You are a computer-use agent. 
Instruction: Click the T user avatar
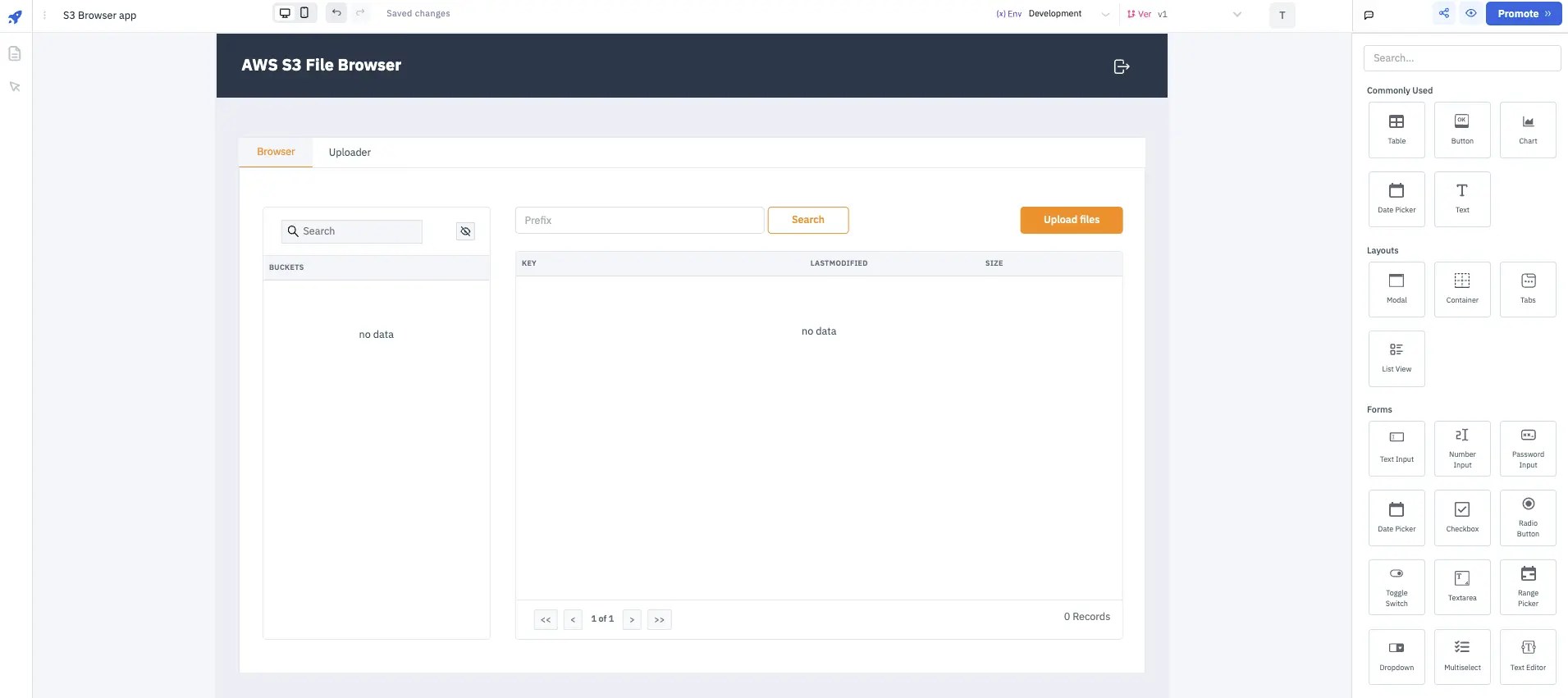(x=1282, y=16)
